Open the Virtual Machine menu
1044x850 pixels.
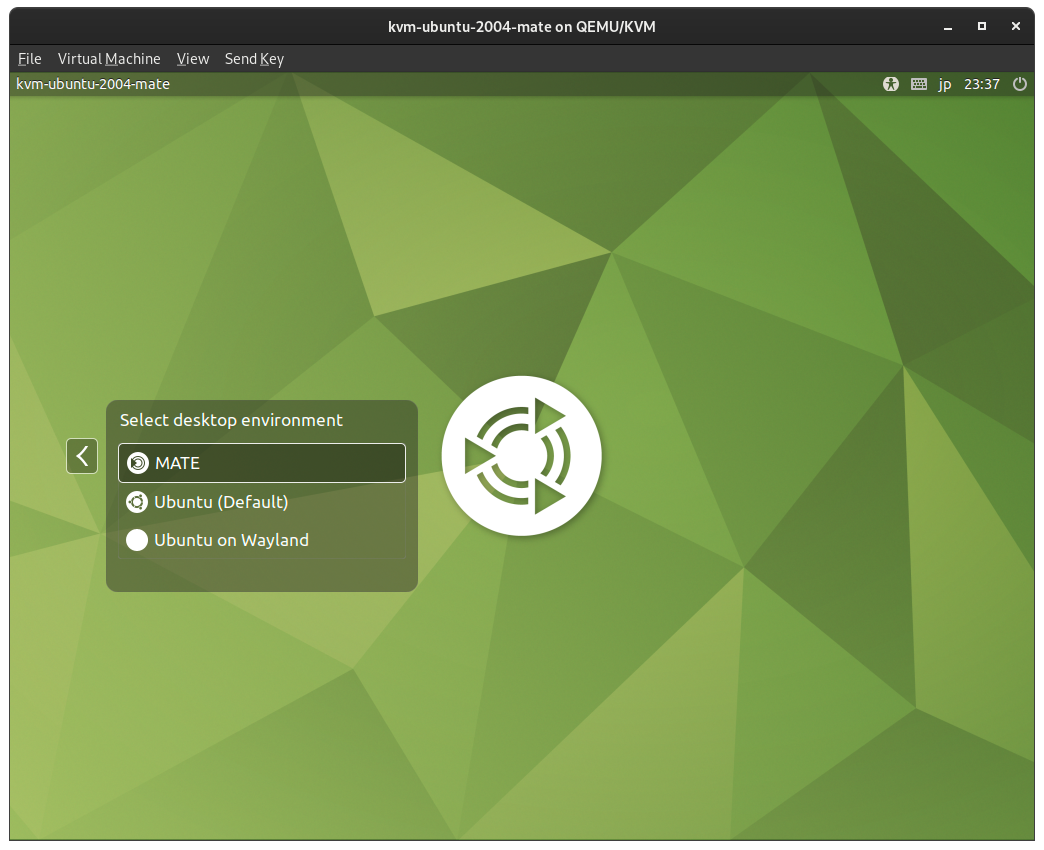coord(109,59)
